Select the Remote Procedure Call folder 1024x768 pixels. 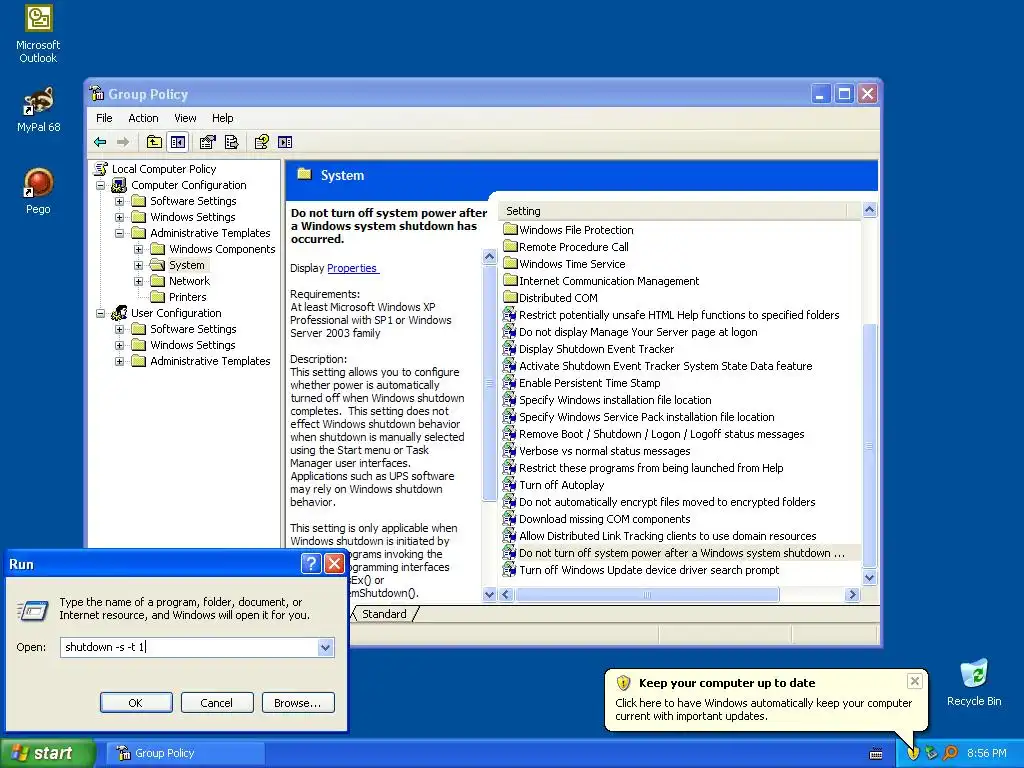point(566,247)
